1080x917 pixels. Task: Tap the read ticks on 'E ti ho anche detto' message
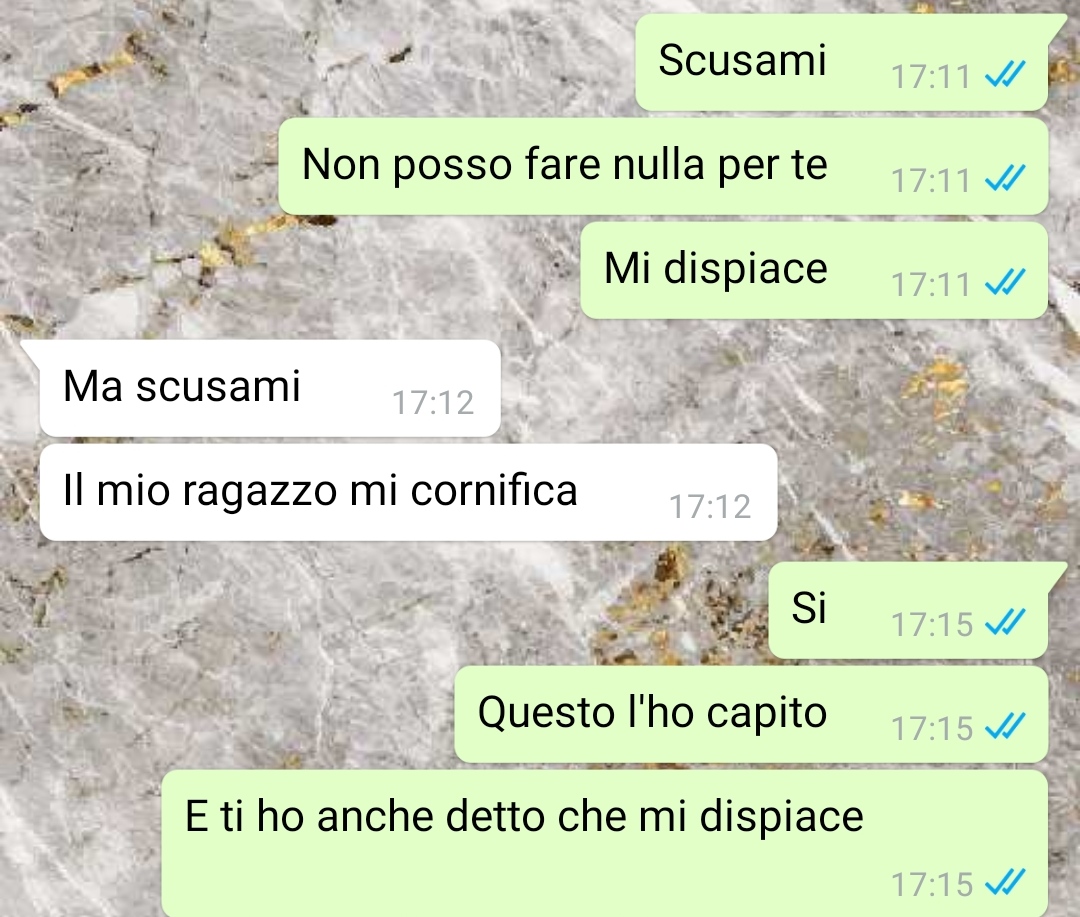pyautogui.click(x=1006, y=883)
